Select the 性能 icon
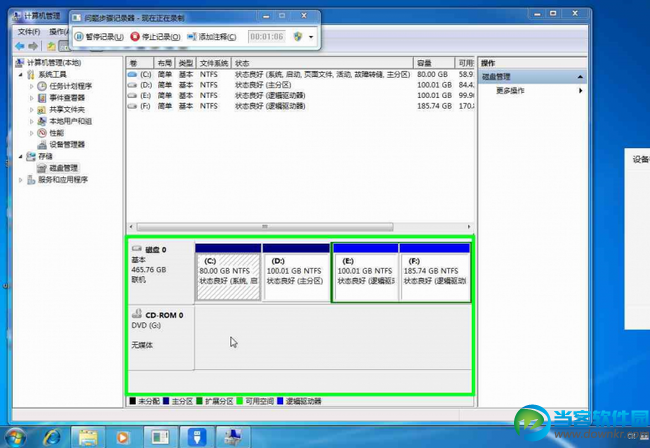650x448 pixels. [x=42, y=133]
